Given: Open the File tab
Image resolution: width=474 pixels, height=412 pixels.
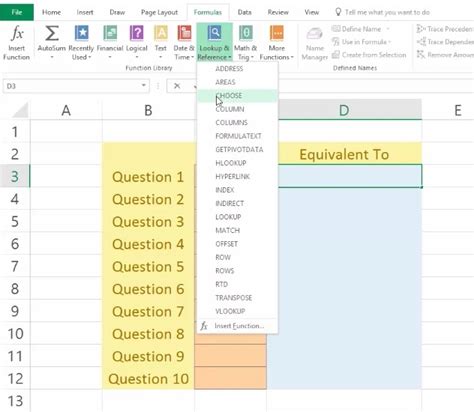Looking at the screenshot, I should (17, 12).
